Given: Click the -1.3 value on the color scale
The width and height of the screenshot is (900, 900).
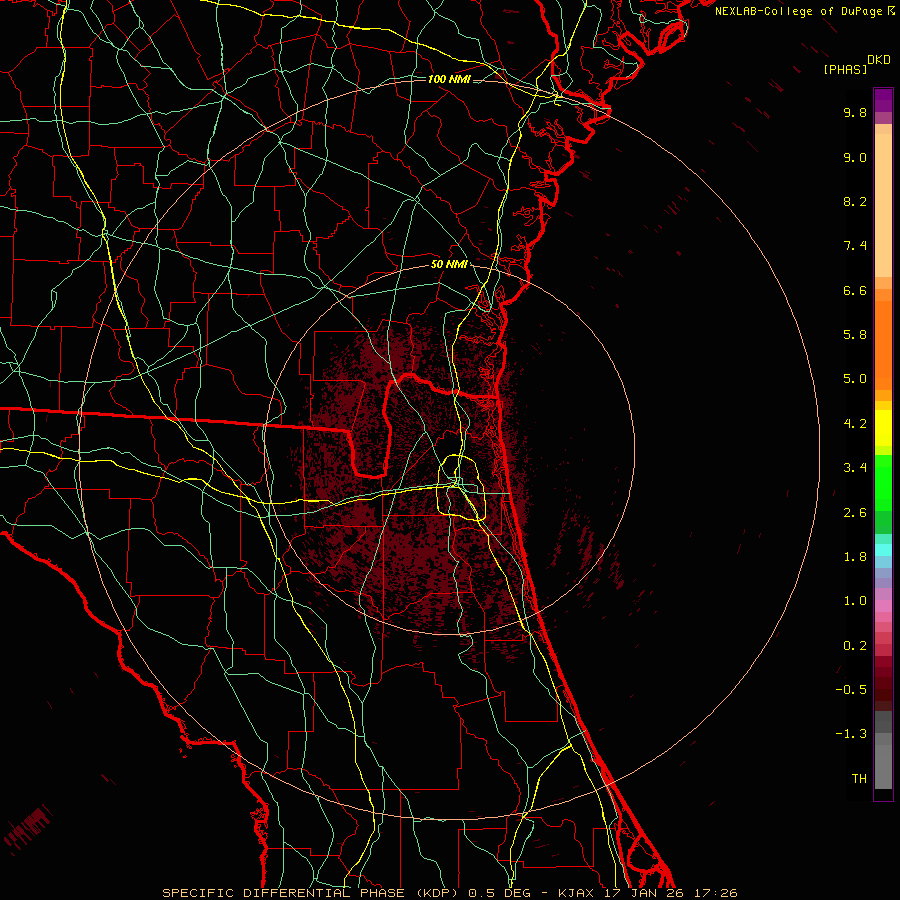Looking at the screenshot, I should pyautogui.click(x=851, y=734).
